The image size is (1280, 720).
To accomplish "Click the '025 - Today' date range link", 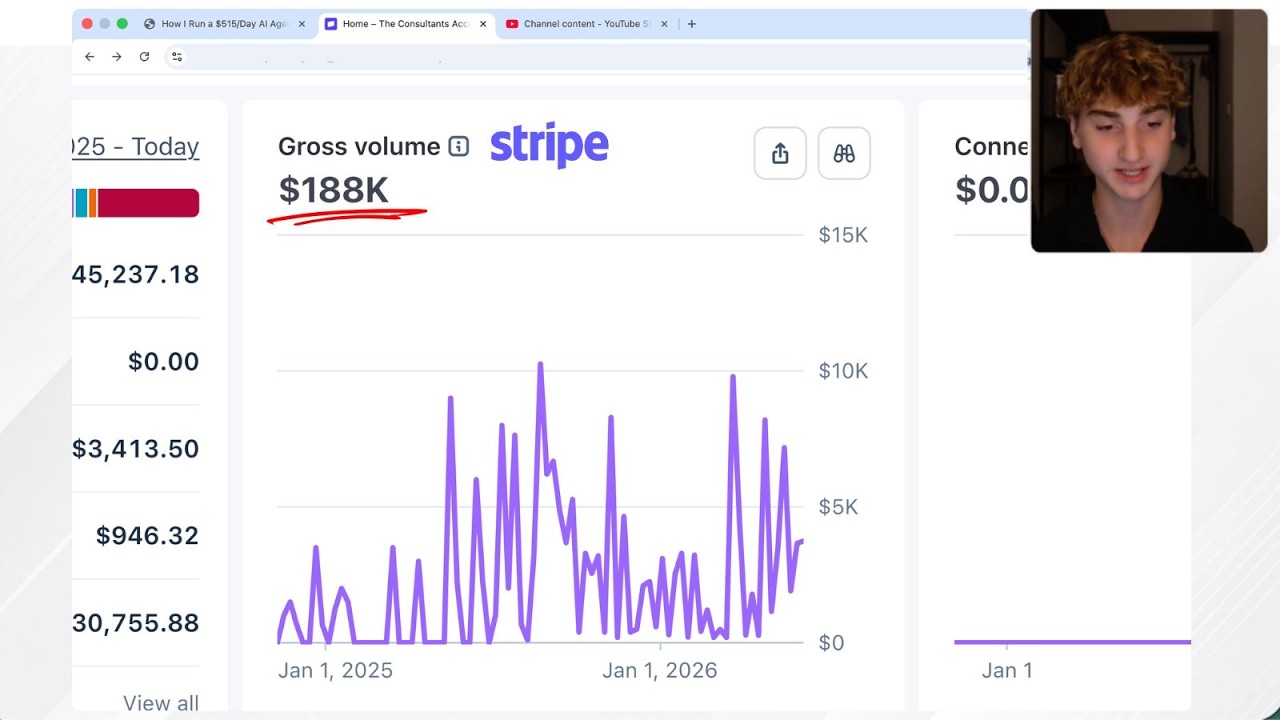I will pyautogui.click(x=136, y=147).
